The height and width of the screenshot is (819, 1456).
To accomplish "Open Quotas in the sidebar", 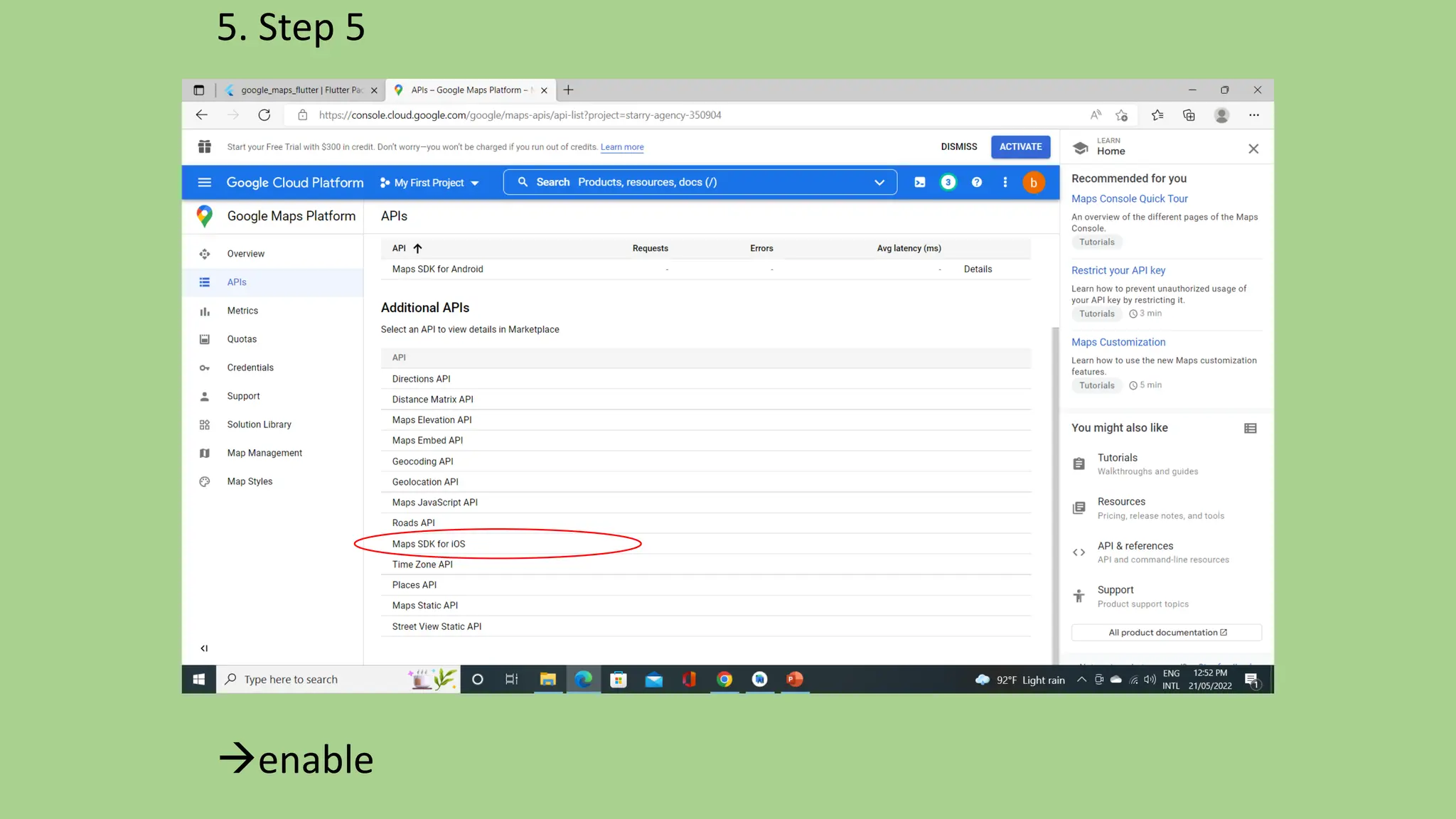I will tap(273, 339).
